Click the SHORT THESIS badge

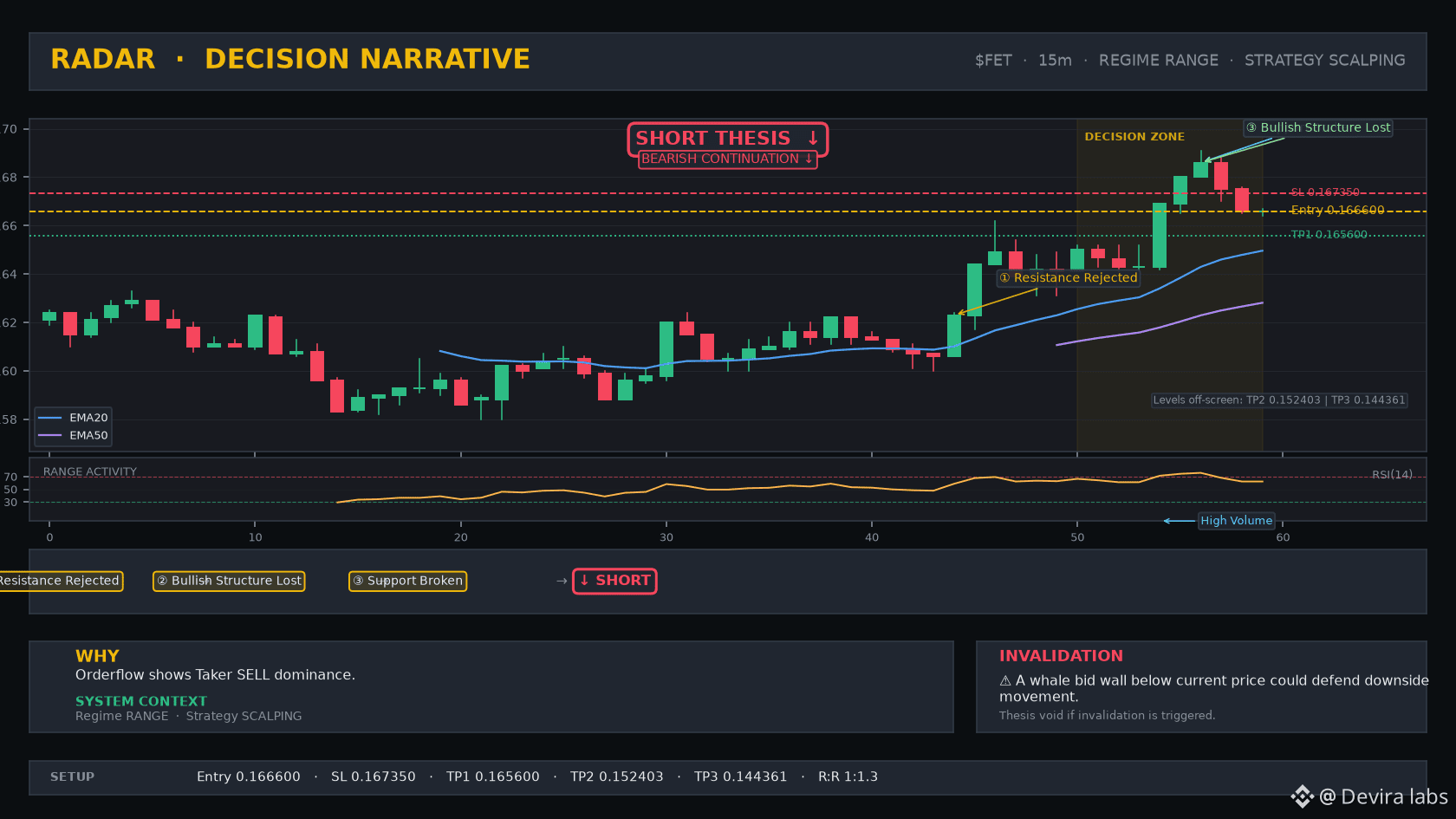[x=727, y=139]
